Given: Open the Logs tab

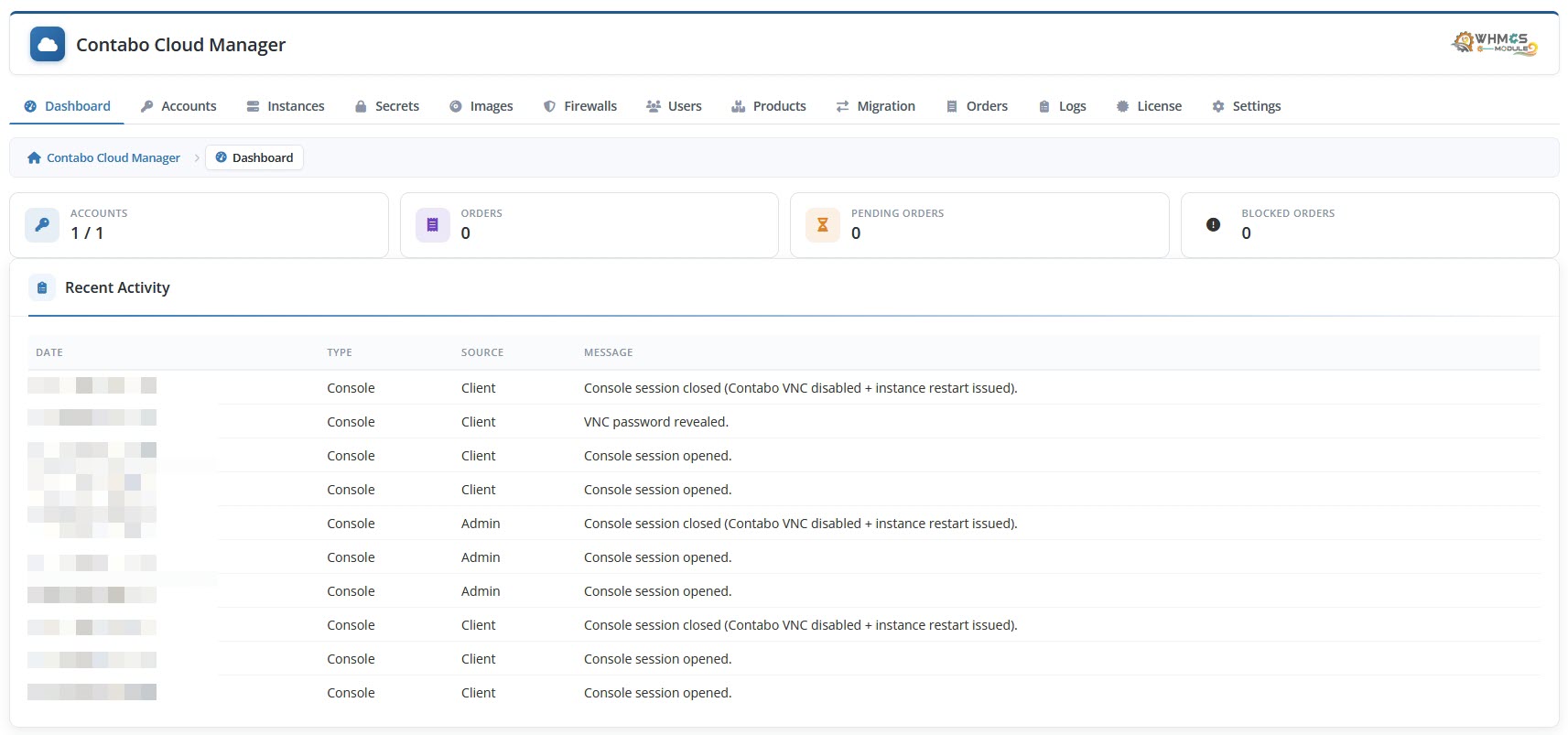Looking at the screenshot, I should pos(1063,106).
